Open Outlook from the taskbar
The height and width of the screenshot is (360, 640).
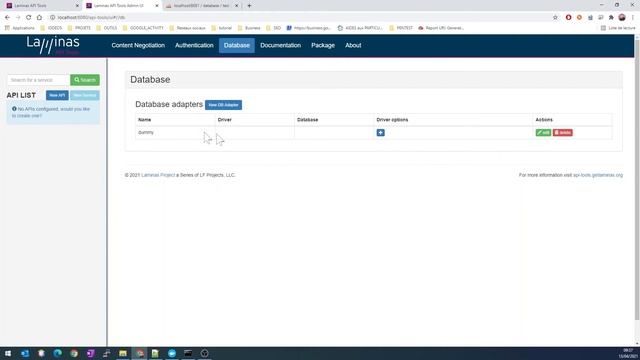[25, 353]
